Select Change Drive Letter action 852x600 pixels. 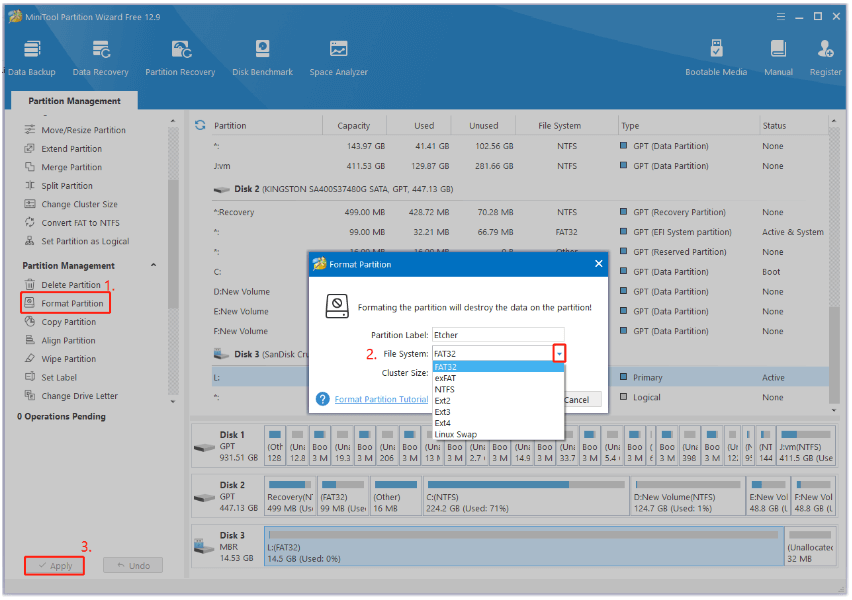pyautogui.click(x=71, y=396)
